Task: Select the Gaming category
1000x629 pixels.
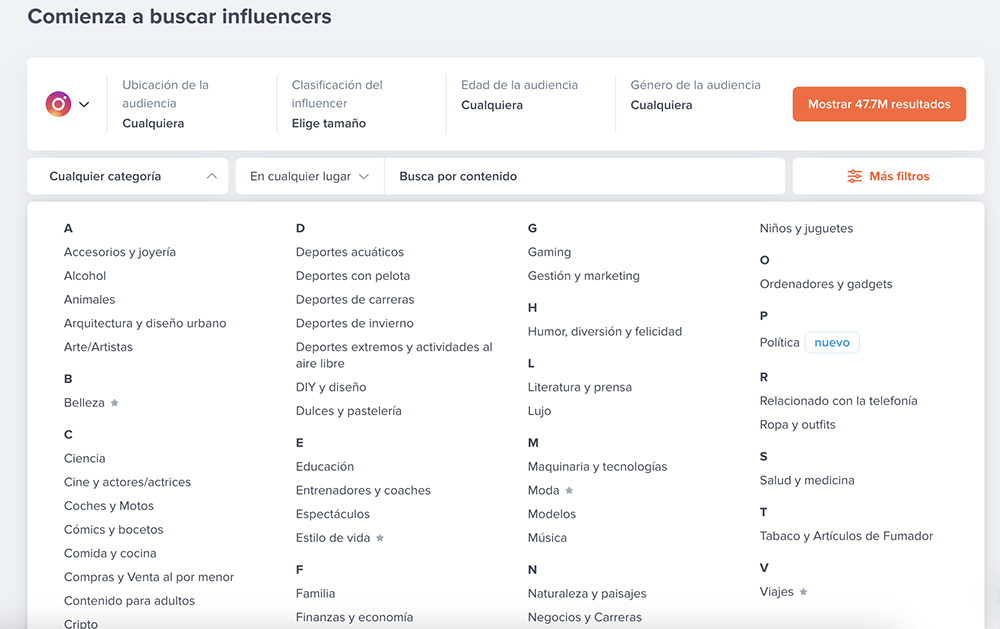Action: click(549, 251)
